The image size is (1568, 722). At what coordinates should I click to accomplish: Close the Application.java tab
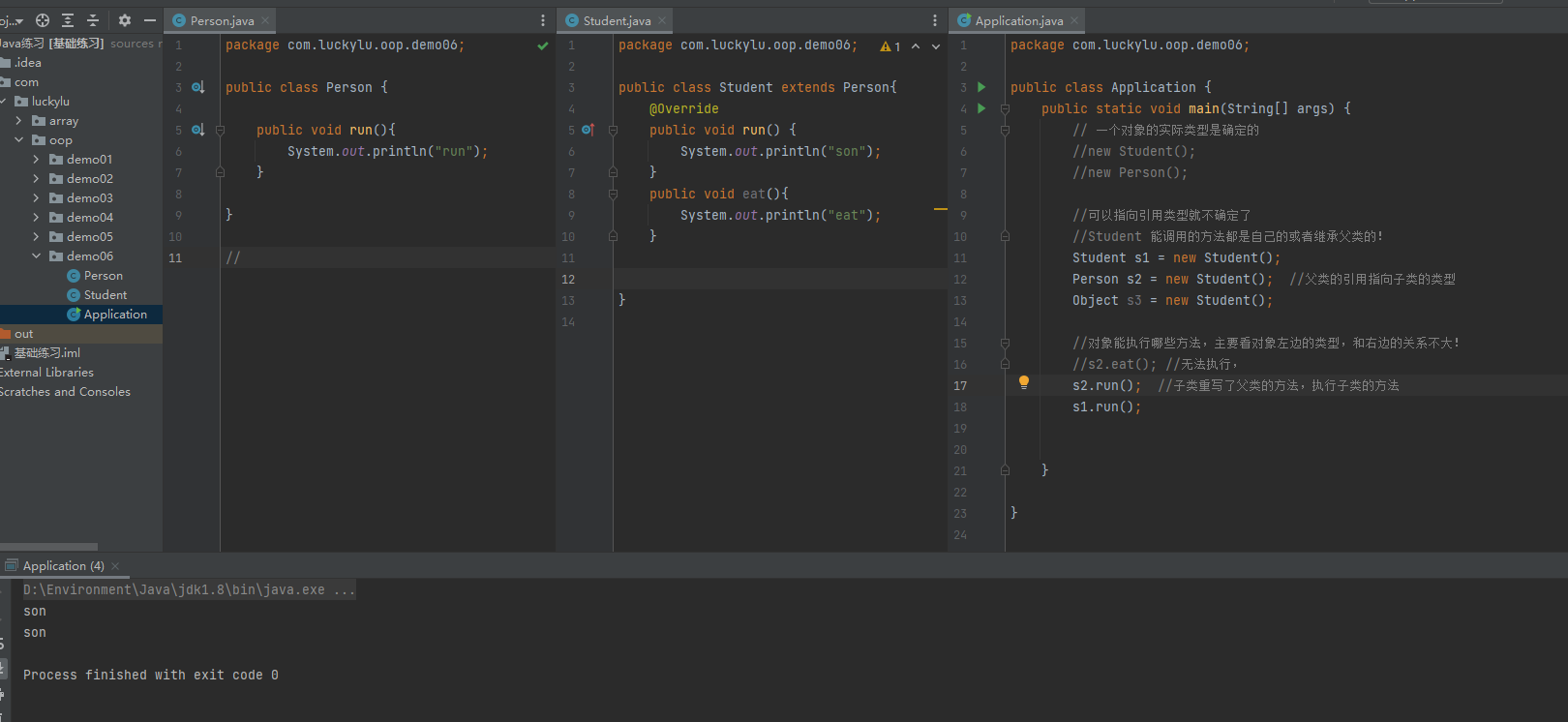click(x=1074, y=20)
